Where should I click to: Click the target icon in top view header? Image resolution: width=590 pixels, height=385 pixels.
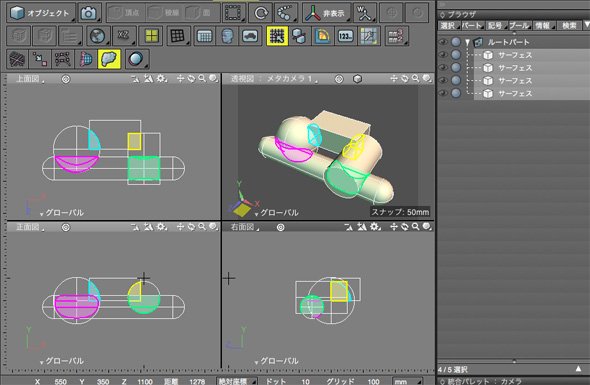[66, 79]
